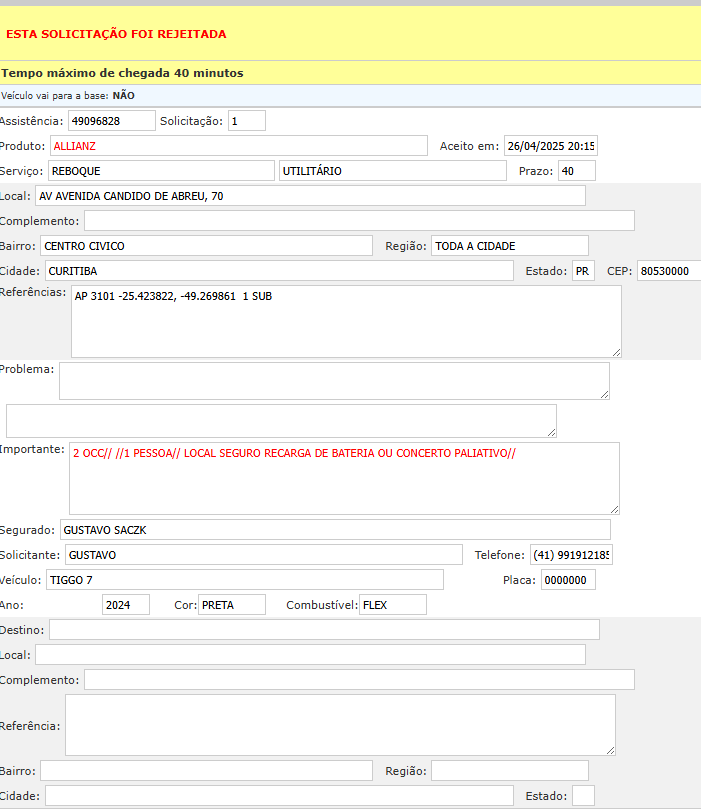Focus the Bairro field showing CENTRO CIVICO
This screenshot has width=701, height=809.
[206, 246]
